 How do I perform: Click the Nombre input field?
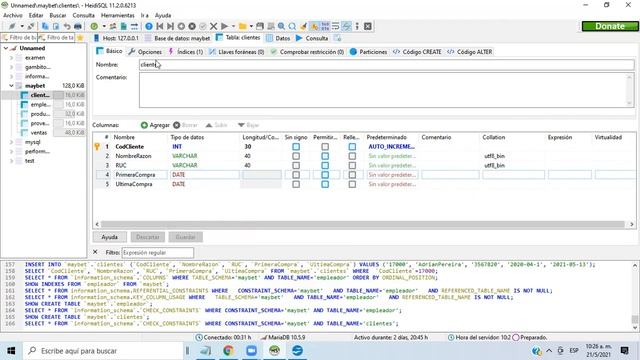point(387,64)
